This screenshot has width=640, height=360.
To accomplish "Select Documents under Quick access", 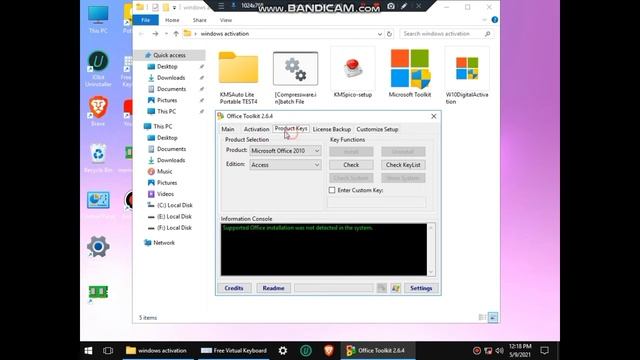I will (171, 89).
